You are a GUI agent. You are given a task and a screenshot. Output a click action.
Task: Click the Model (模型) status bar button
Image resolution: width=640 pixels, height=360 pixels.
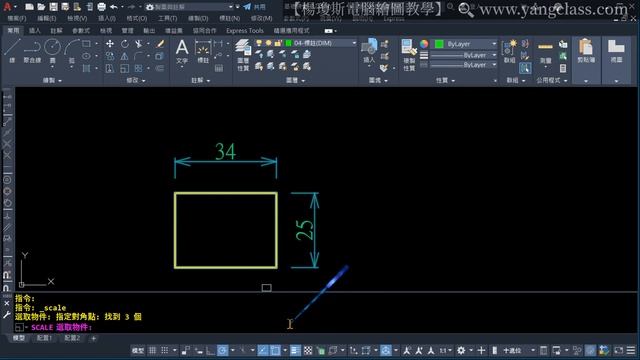[x=138, y=350]
